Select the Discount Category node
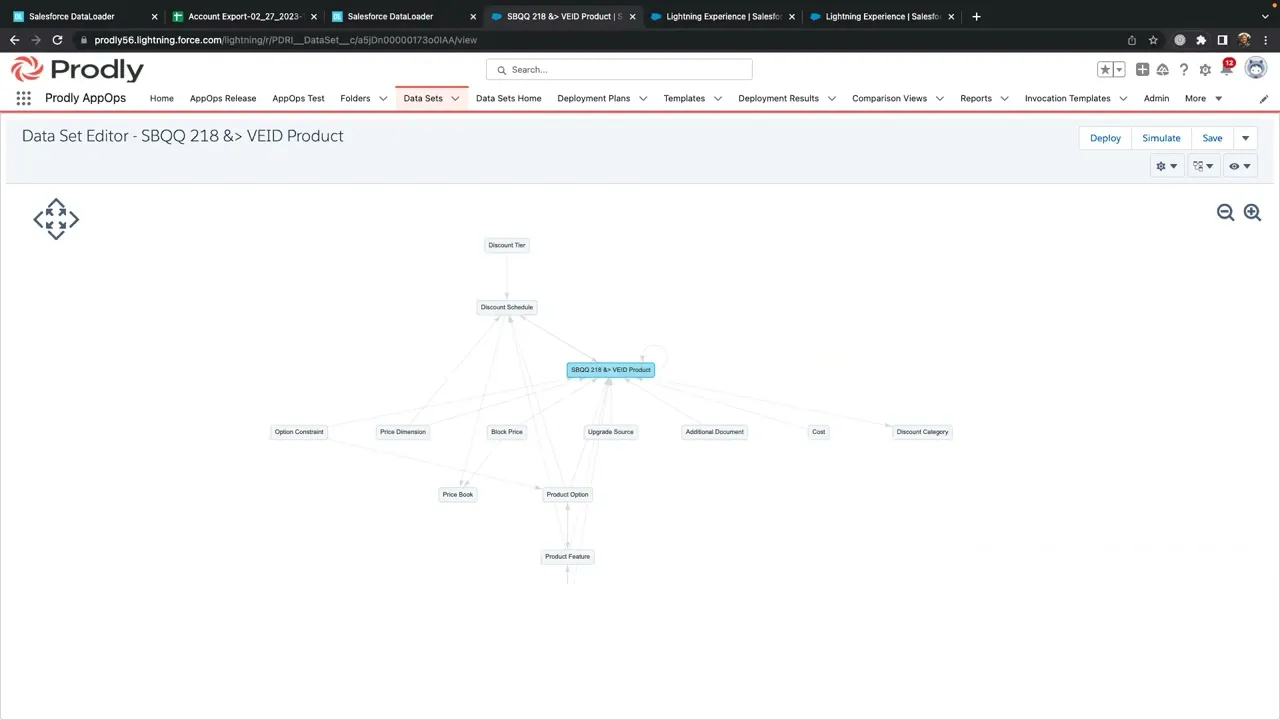Viewport: 1280px width, 720px height. pyautogui.click(x=923, y=432)
